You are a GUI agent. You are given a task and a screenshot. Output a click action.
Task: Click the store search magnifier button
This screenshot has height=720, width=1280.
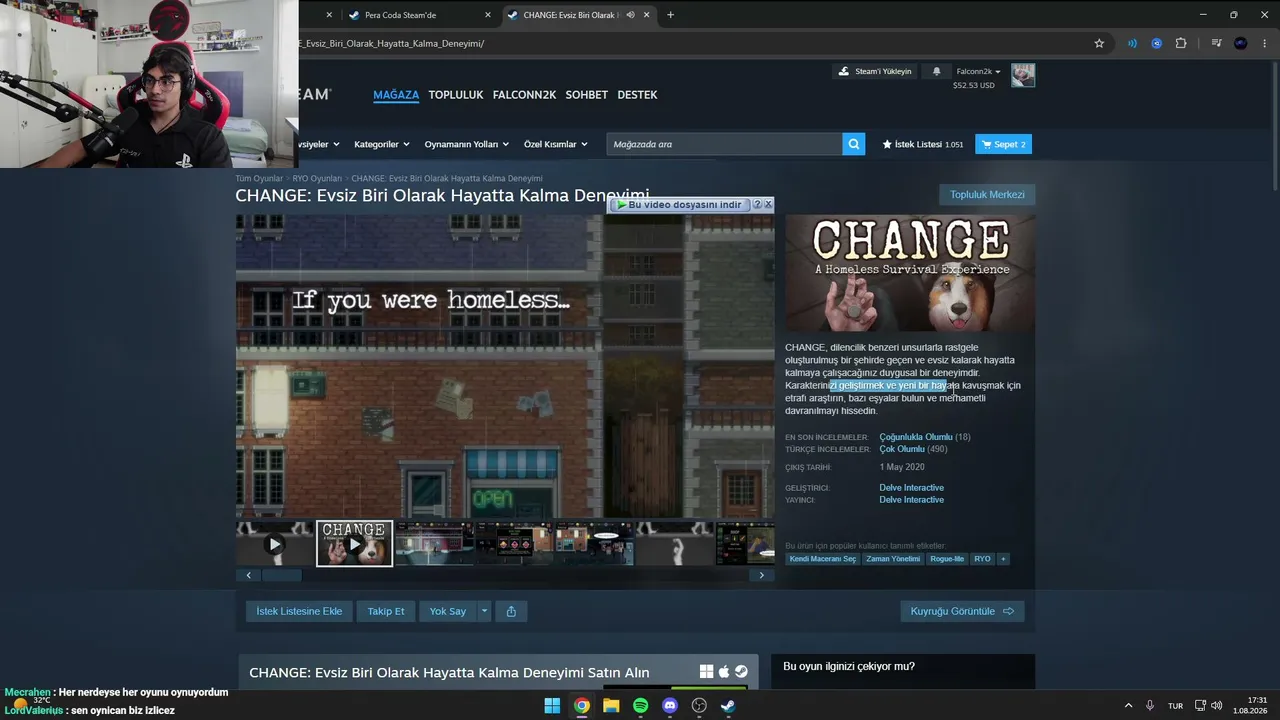854,144
